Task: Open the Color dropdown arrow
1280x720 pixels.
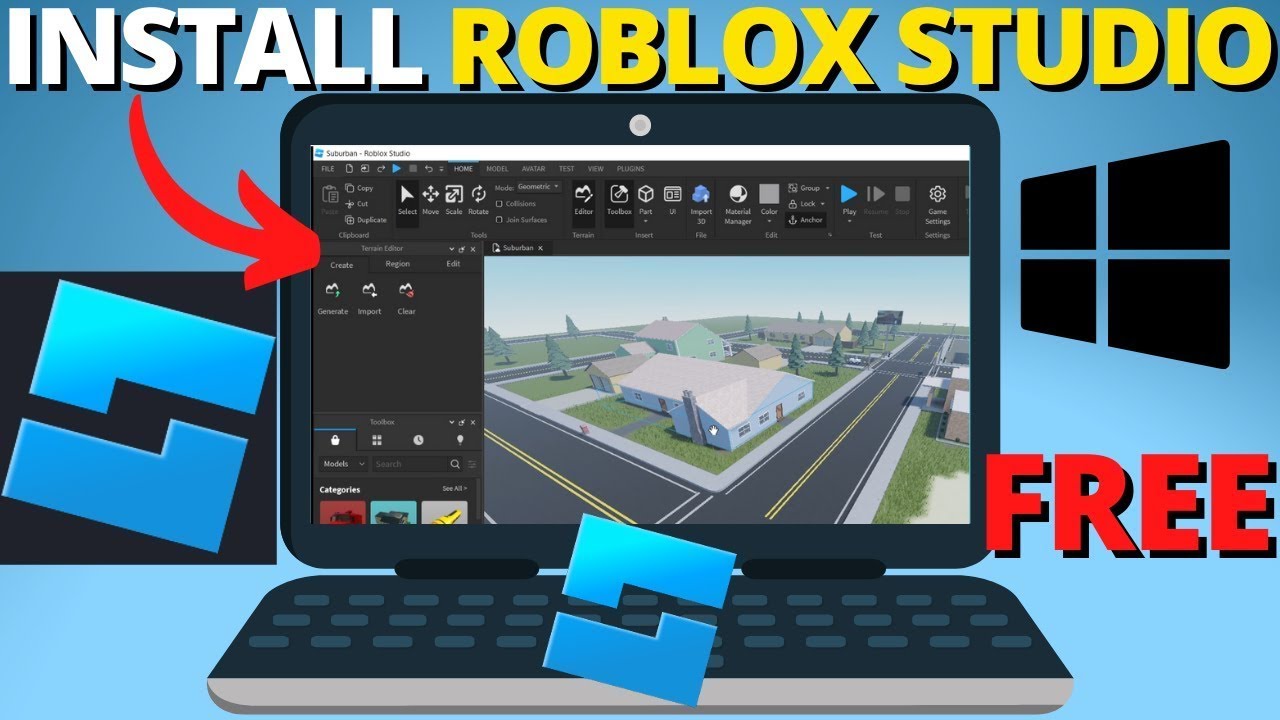Action: [769, 222]
